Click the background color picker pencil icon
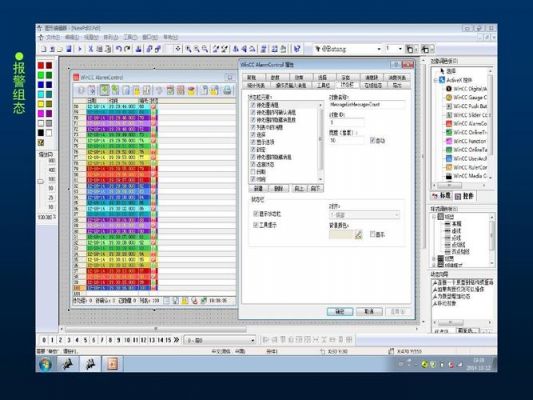The height and width of the screenshot is (400, 533). [358, 234]
